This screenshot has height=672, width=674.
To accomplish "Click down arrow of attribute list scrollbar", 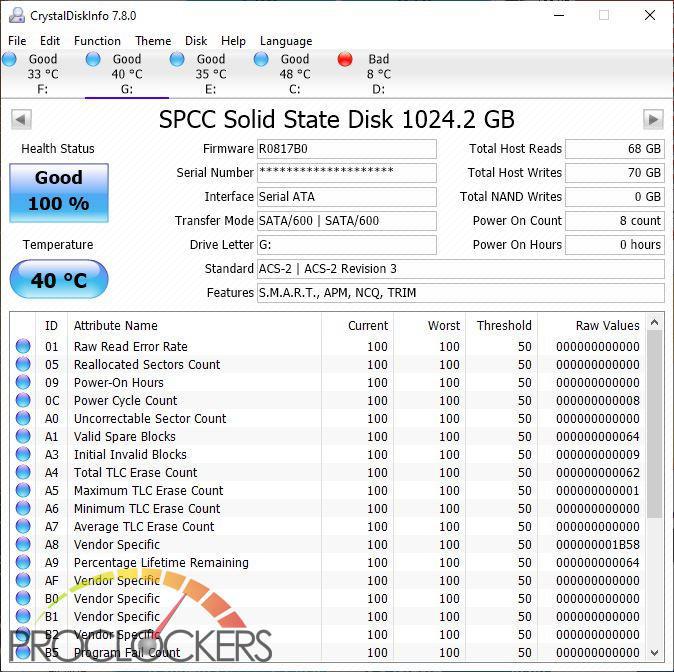I will pyautogui.click(x=654, y=653).
